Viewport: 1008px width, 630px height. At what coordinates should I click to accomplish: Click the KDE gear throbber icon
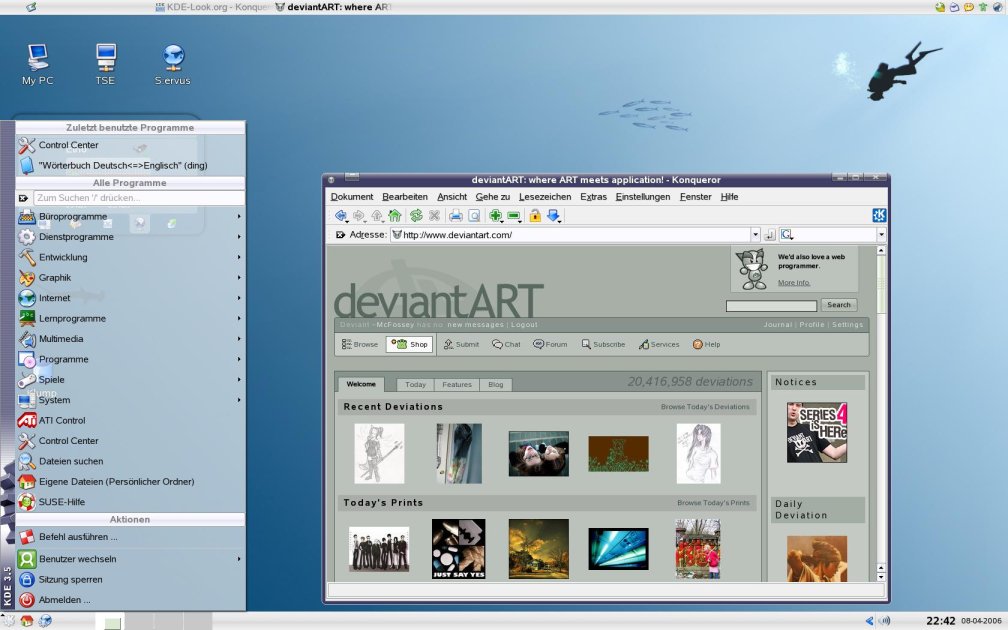click(x=879, y=215)
